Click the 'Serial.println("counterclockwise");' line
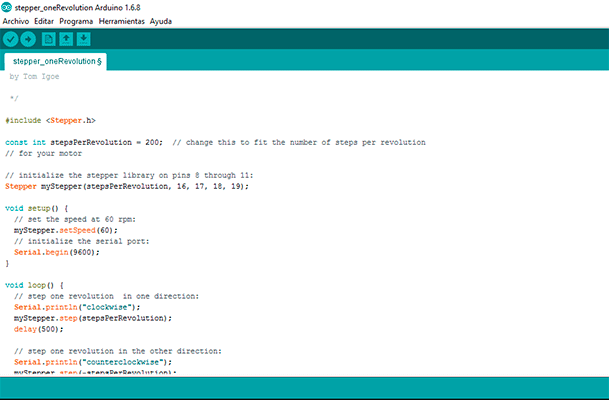The width and height of the screenshot is (609, 400). tap(93, 362)
